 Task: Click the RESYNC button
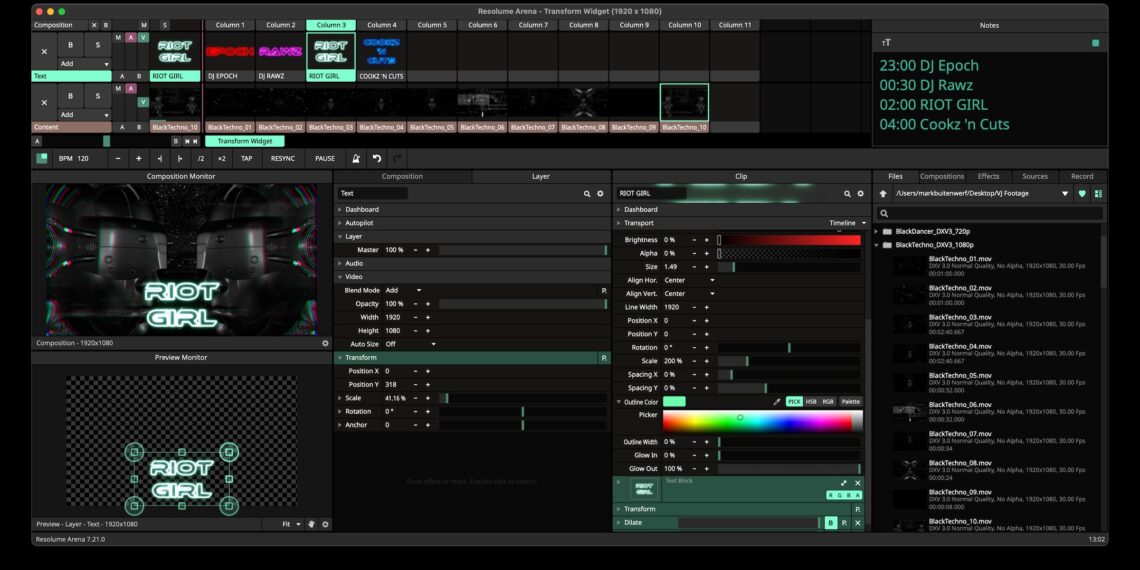pos(283,158)
